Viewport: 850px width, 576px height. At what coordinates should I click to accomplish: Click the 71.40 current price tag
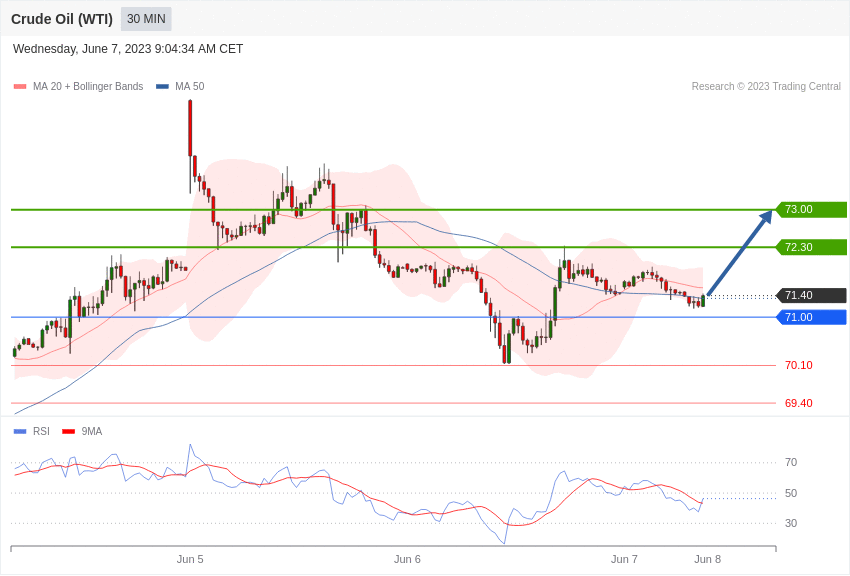pos(811,295)
